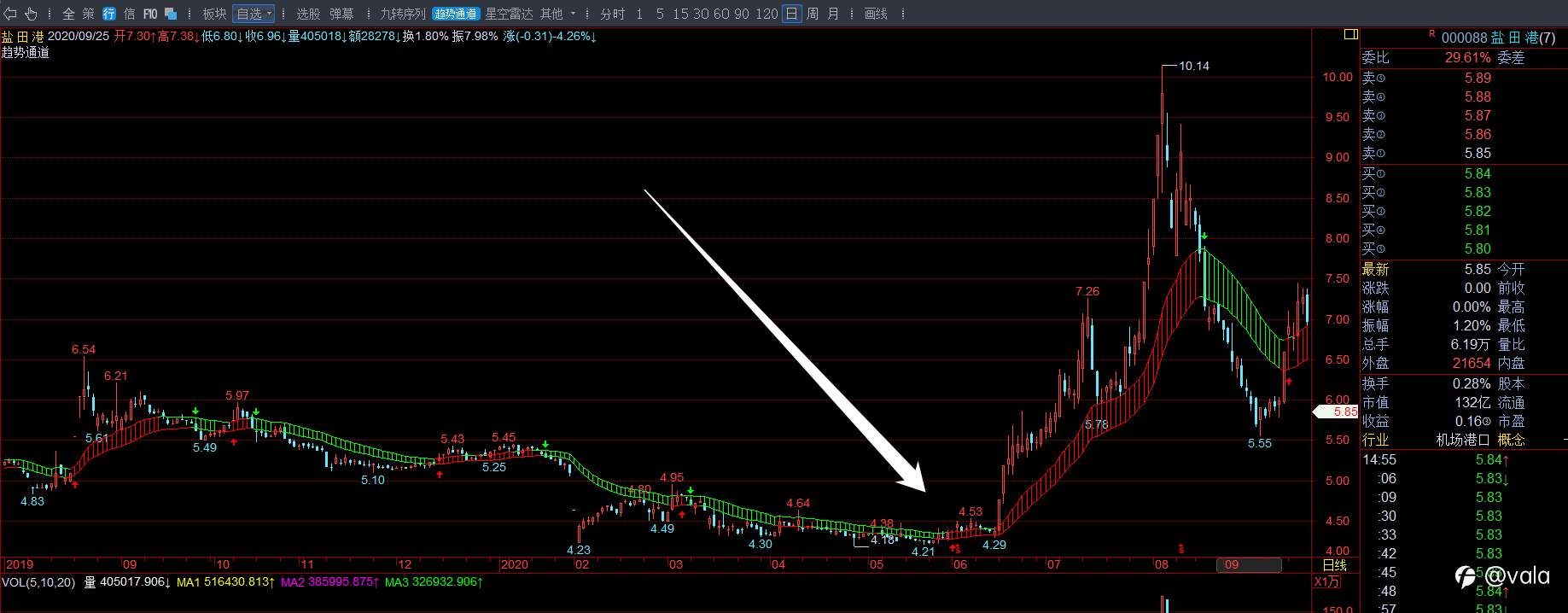
Task: Click the 4.21 low price label
Action: [924, 552]
